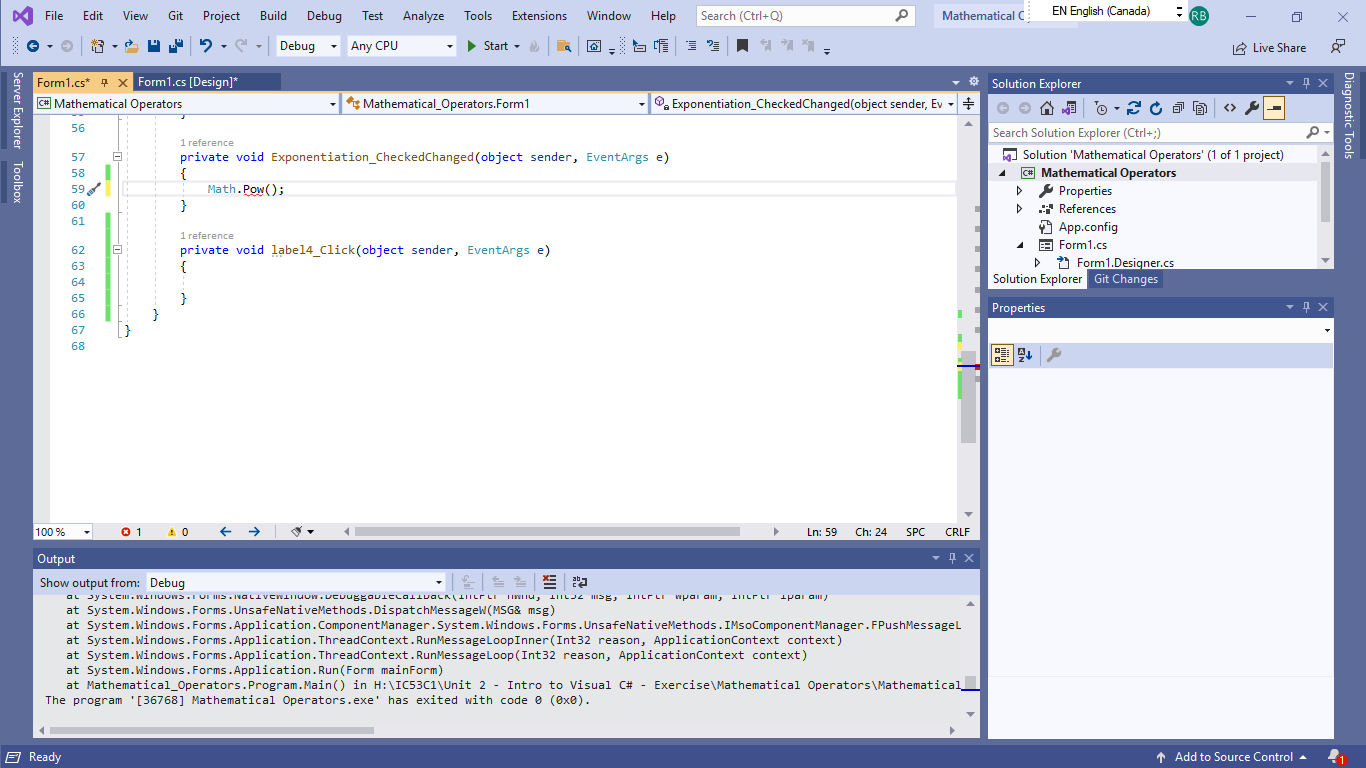Switch to the Form1.cs [Design] tab
The image size is (1366, 768).
click(x=188, y=82)
